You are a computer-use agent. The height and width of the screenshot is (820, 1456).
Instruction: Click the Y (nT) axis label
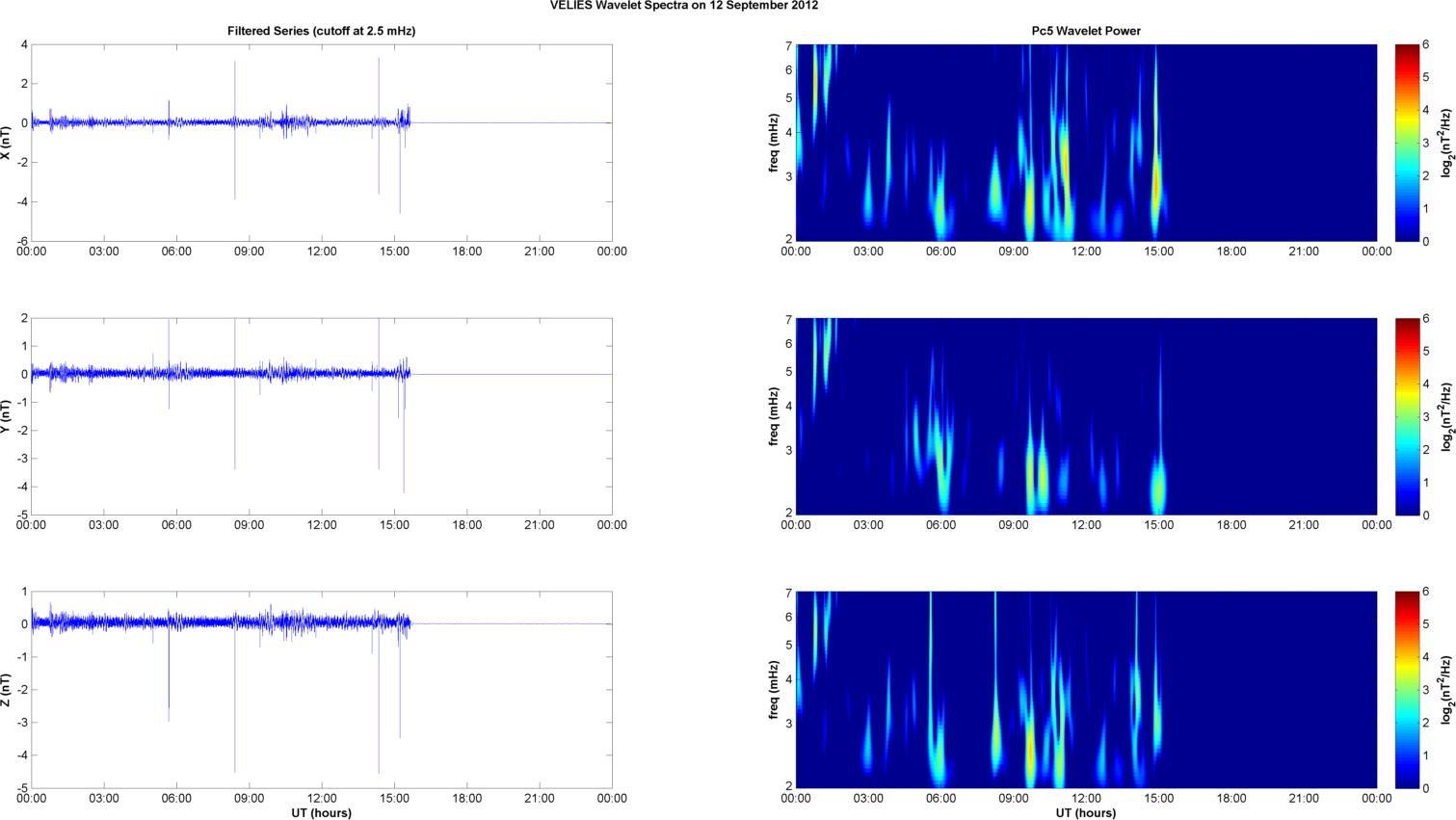(x=7, y=416)
